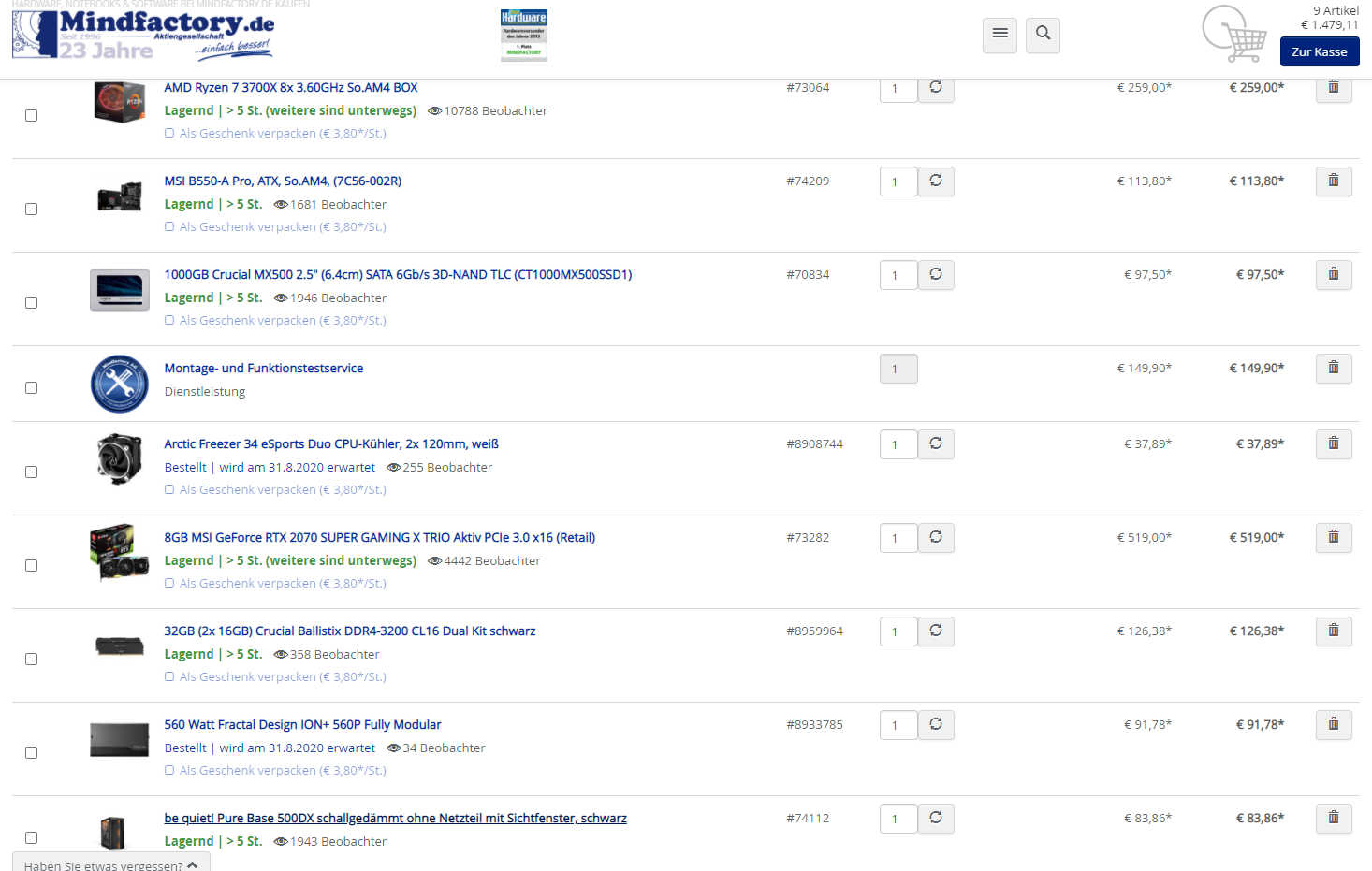This screenshot has height=871, width=1372.
Task: Enable gift wrapping for RTX 2070 SUPER
Action: pos(169,583)
